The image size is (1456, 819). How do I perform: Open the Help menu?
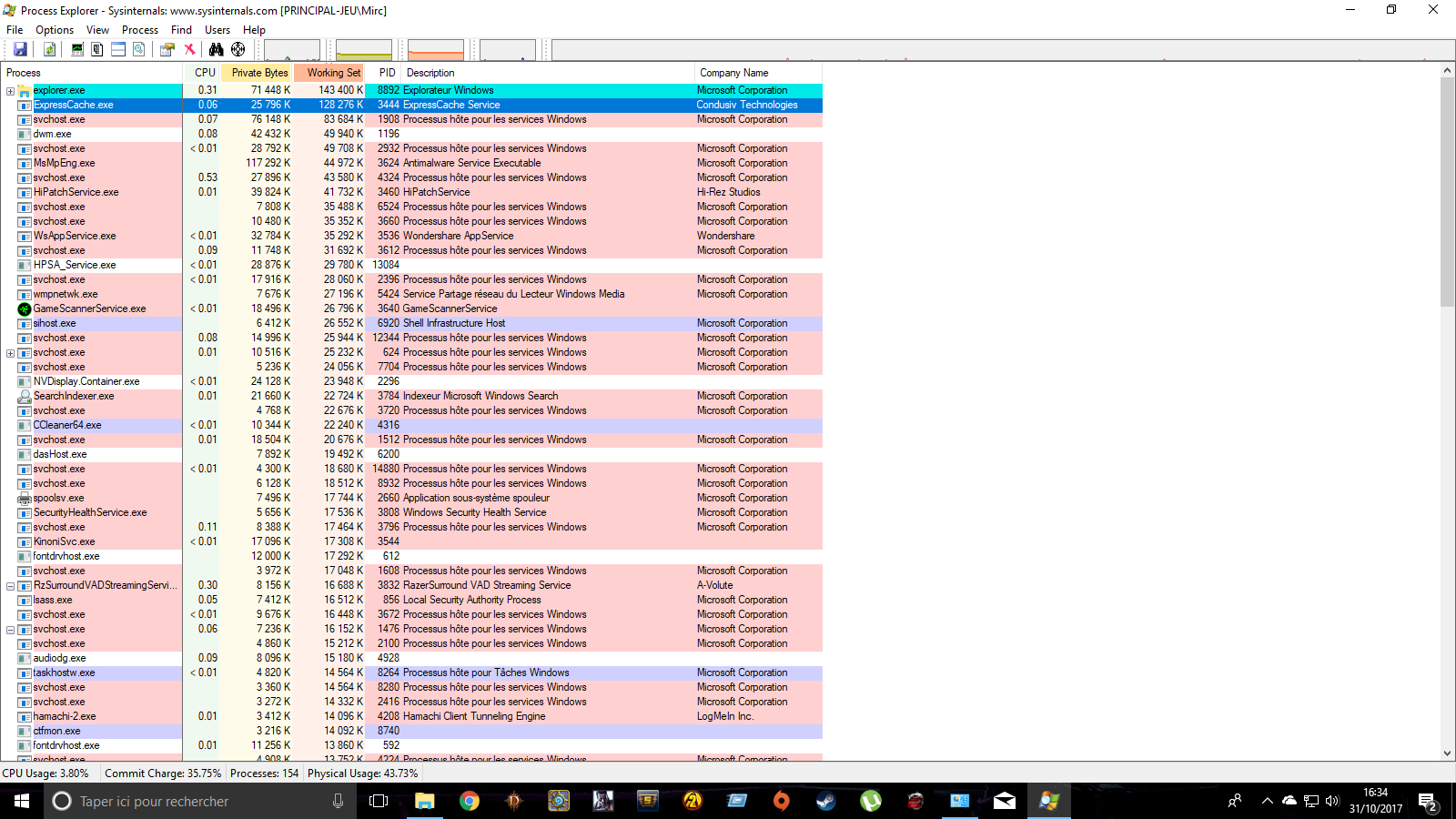[x=254, y=30]
